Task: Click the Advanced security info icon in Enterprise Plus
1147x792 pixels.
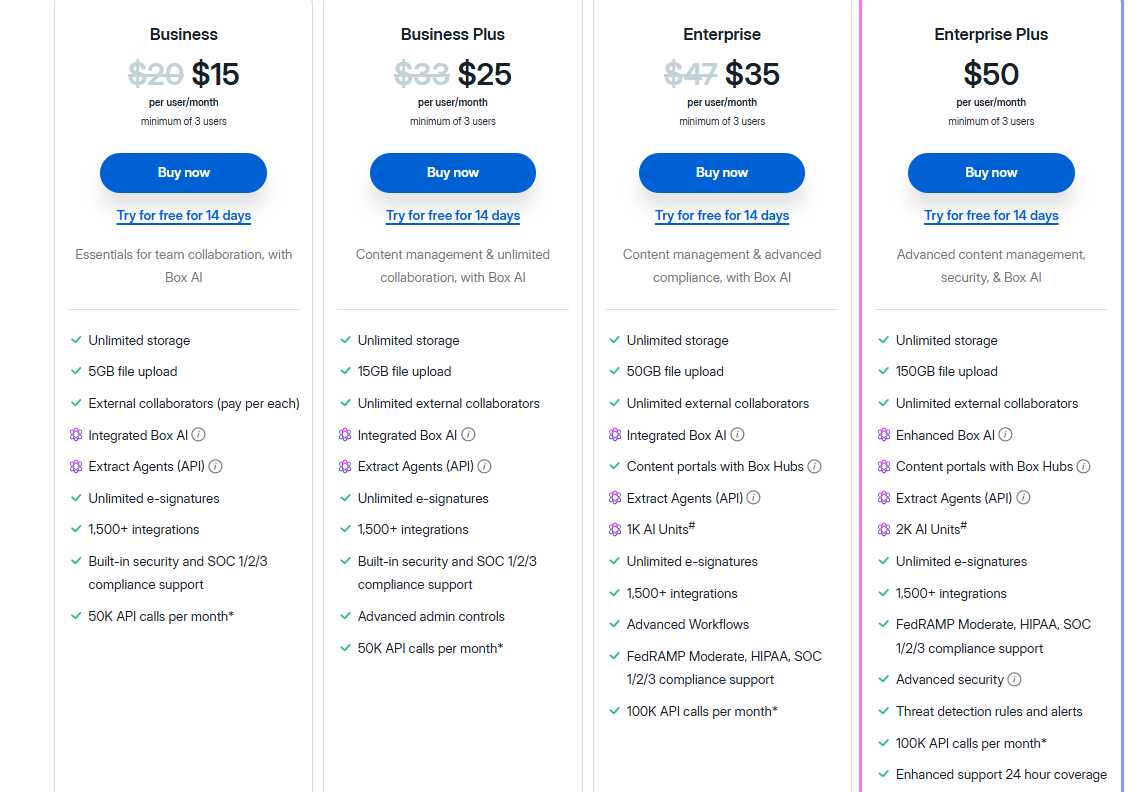Action: pyautogui.click(x=1014, y=679)
